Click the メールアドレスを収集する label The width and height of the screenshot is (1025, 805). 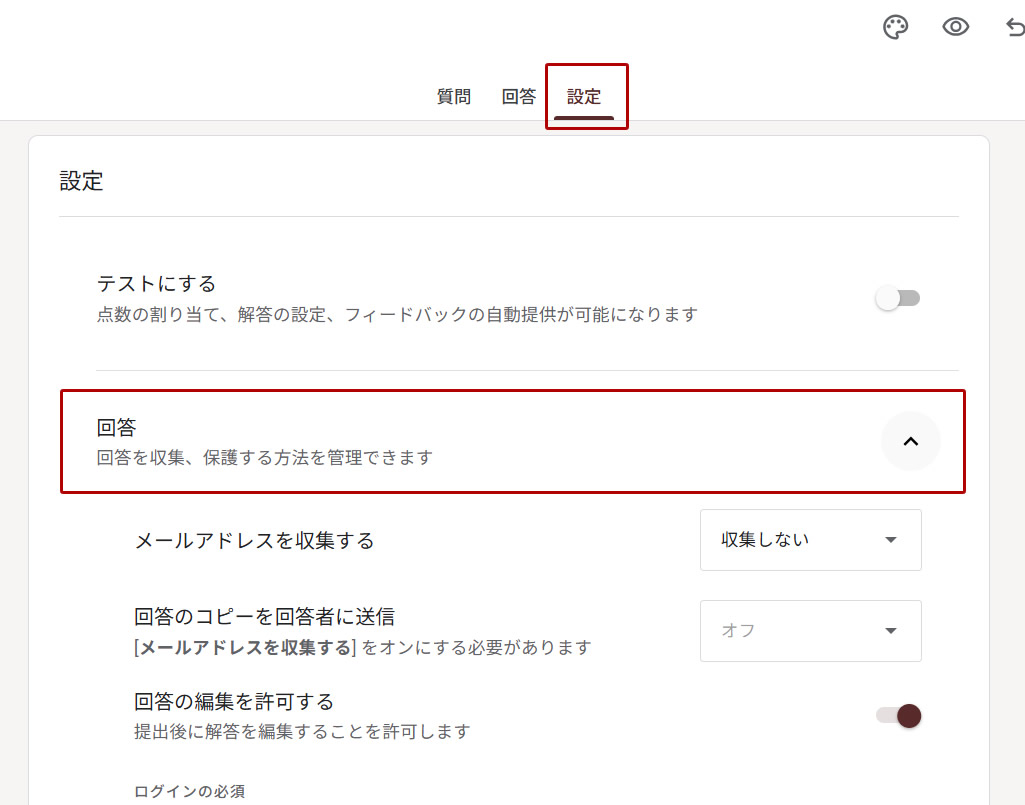tap(254, 541)
